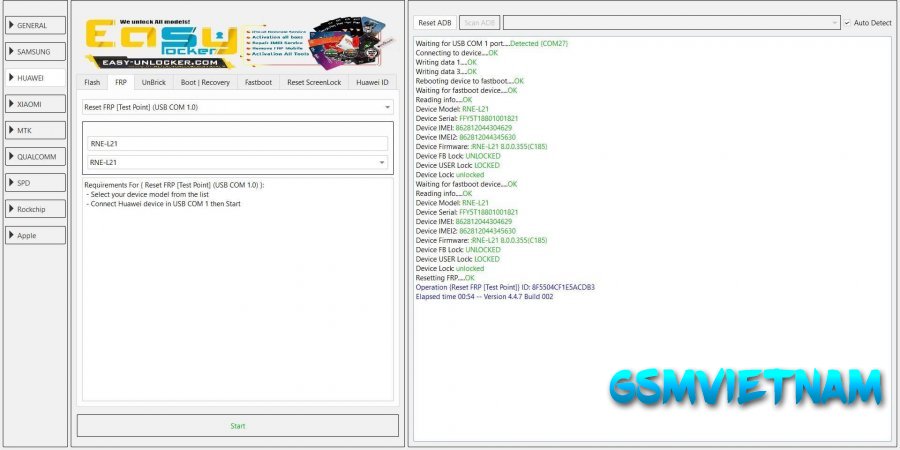The image size is (900, 450).
Task: Open the HUAWEI sidebar section
Action: pyautogui.click(x=36, y=78)
